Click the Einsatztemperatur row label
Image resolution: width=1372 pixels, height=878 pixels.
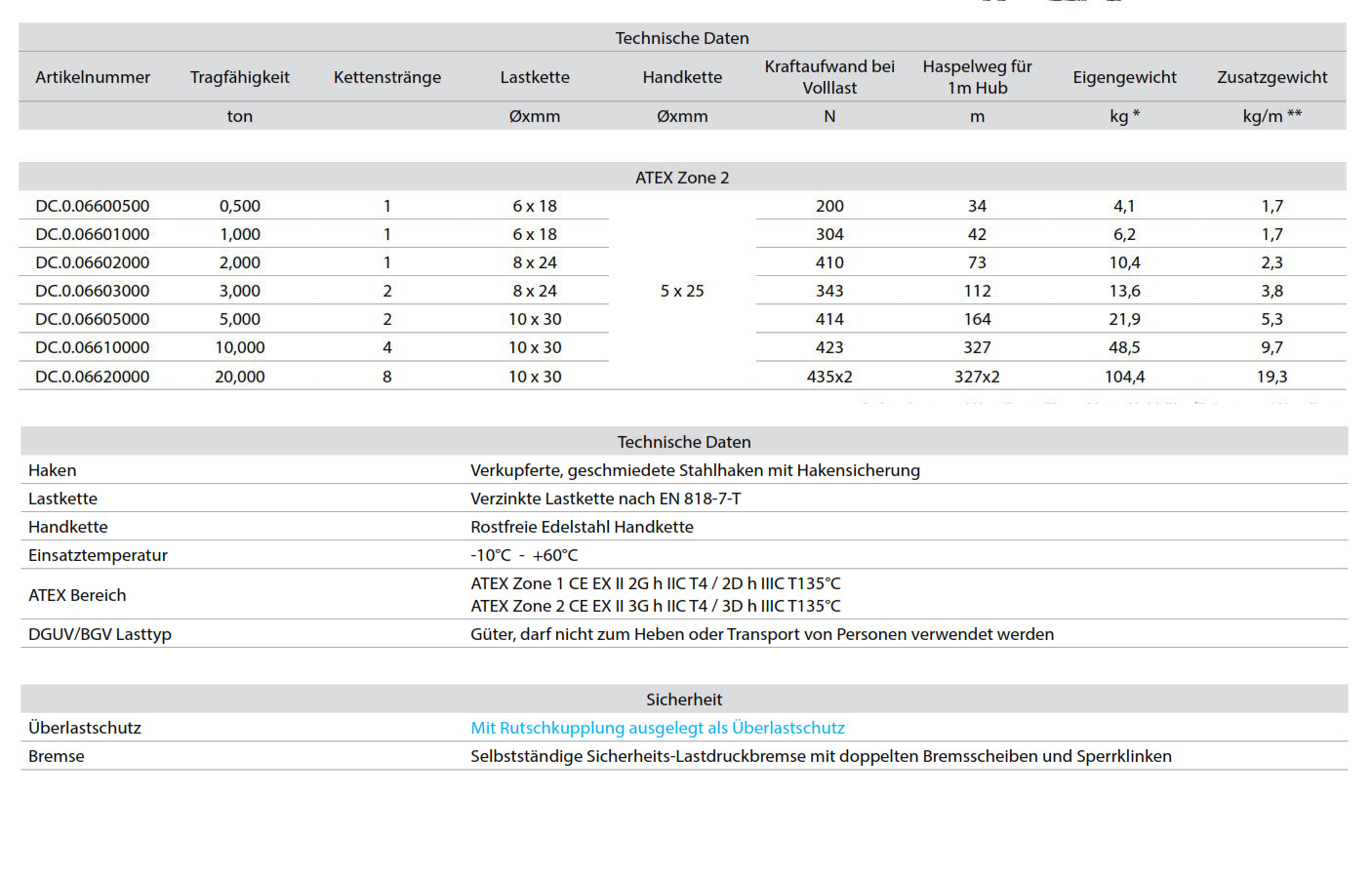click(x=98, y=555)
